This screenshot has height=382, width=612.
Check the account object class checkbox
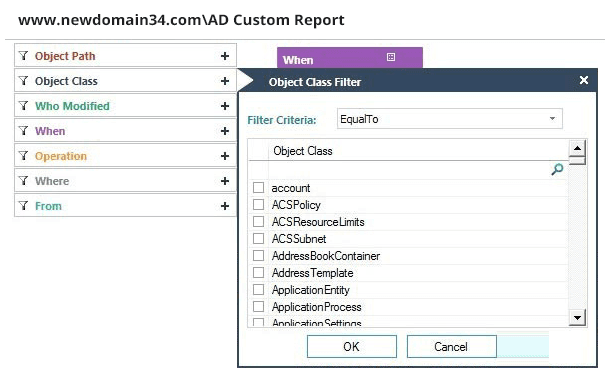[258, 188]
